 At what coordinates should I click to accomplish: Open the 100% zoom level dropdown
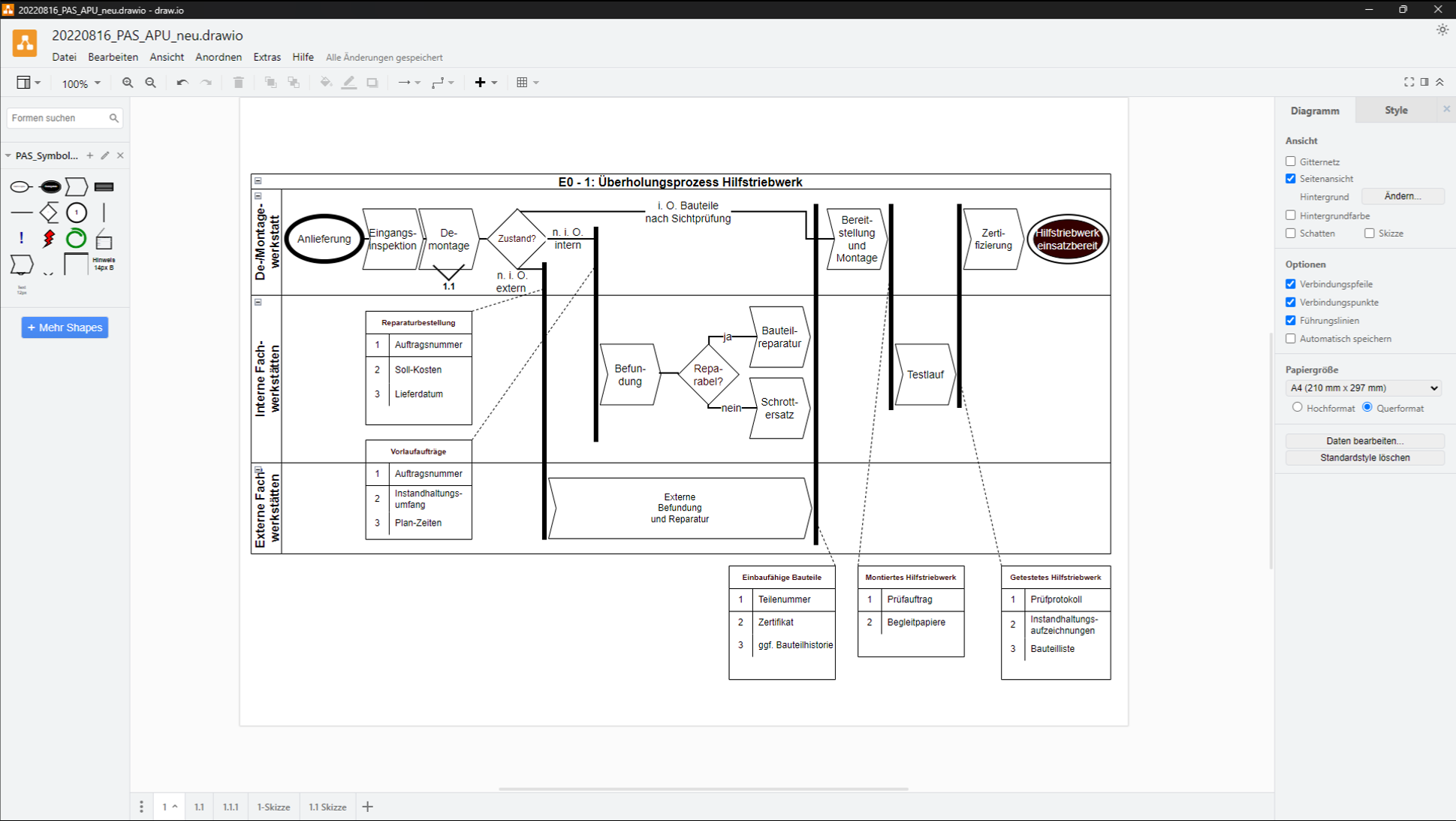[80, 83]
